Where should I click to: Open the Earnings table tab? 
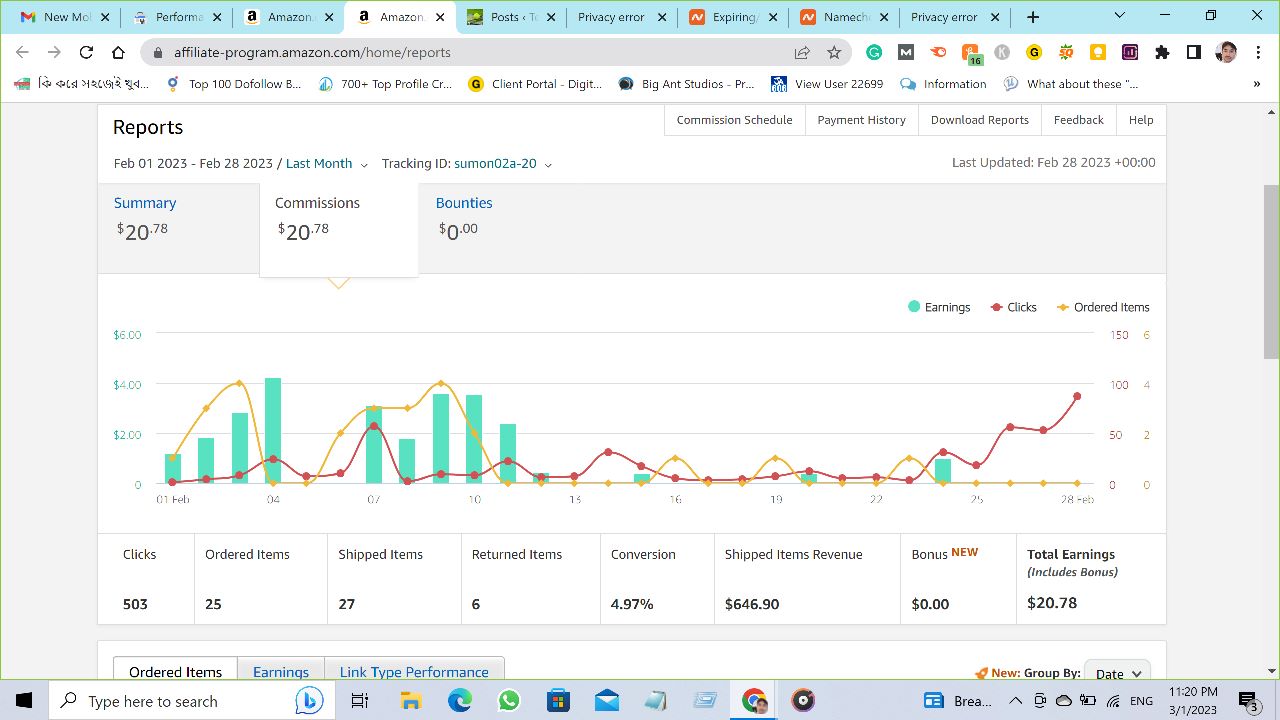(281, 671)
